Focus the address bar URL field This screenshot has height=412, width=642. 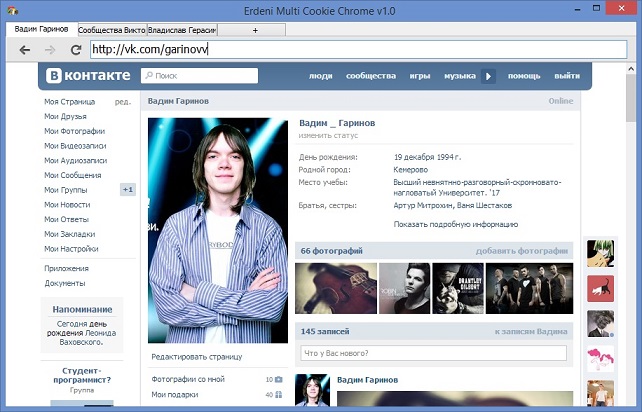pyautogui.click(x=359, y=50)
